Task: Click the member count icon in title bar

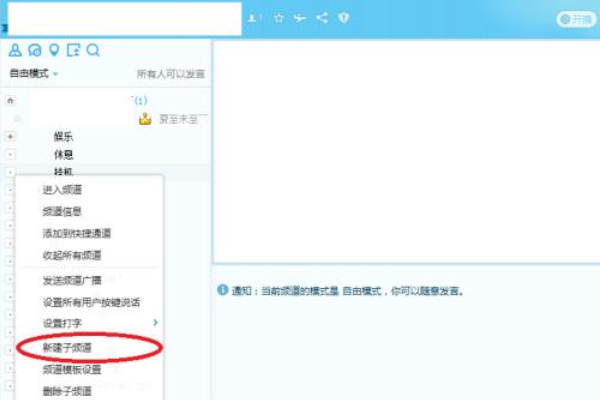Action: (255, 18)
